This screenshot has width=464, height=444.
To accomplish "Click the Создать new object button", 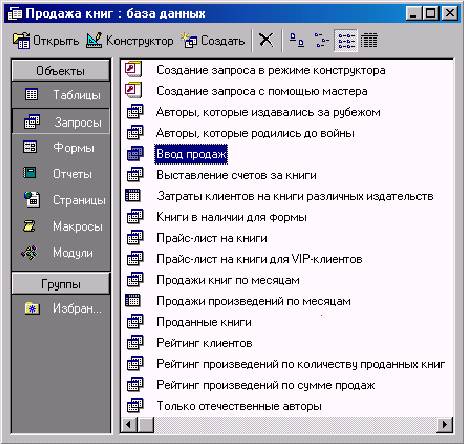I will click(213, 41).
